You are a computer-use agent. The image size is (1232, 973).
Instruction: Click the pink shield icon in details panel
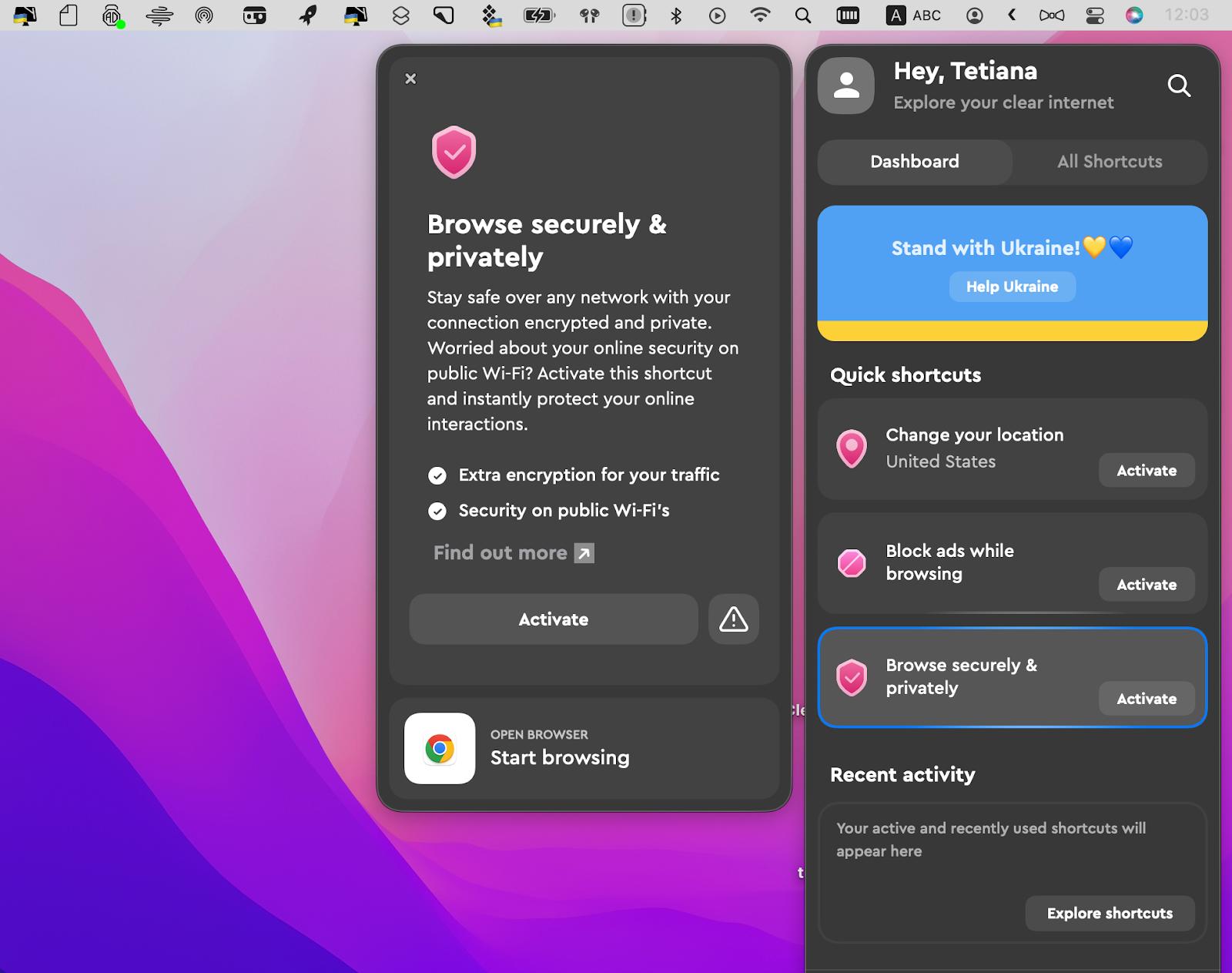coord(454,152)
